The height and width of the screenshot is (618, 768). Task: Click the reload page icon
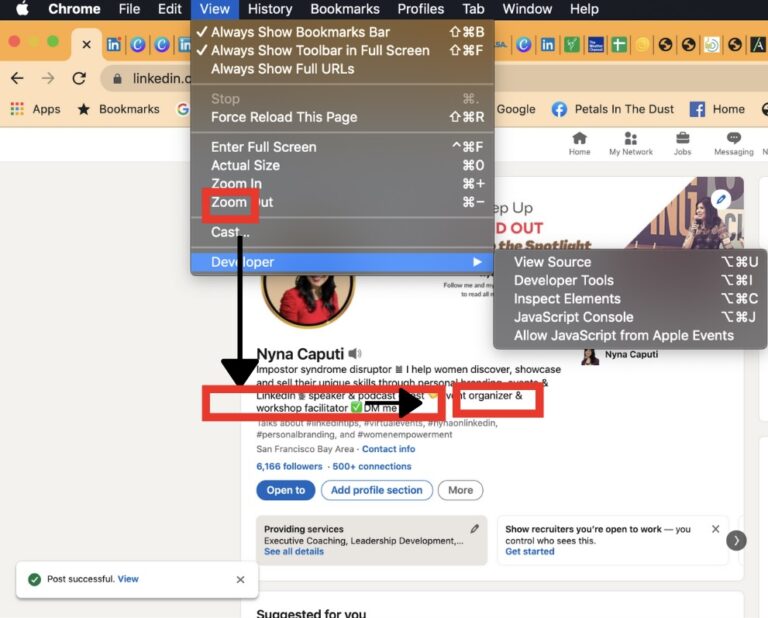[x=79, y=78]
